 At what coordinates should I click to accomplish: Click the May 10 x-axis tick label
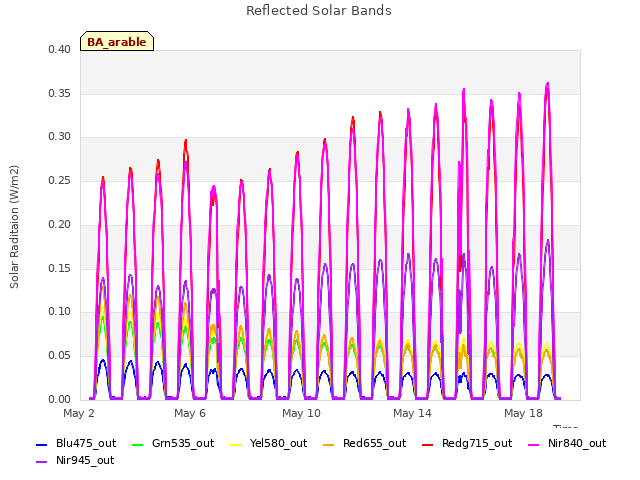coord(301,413)
